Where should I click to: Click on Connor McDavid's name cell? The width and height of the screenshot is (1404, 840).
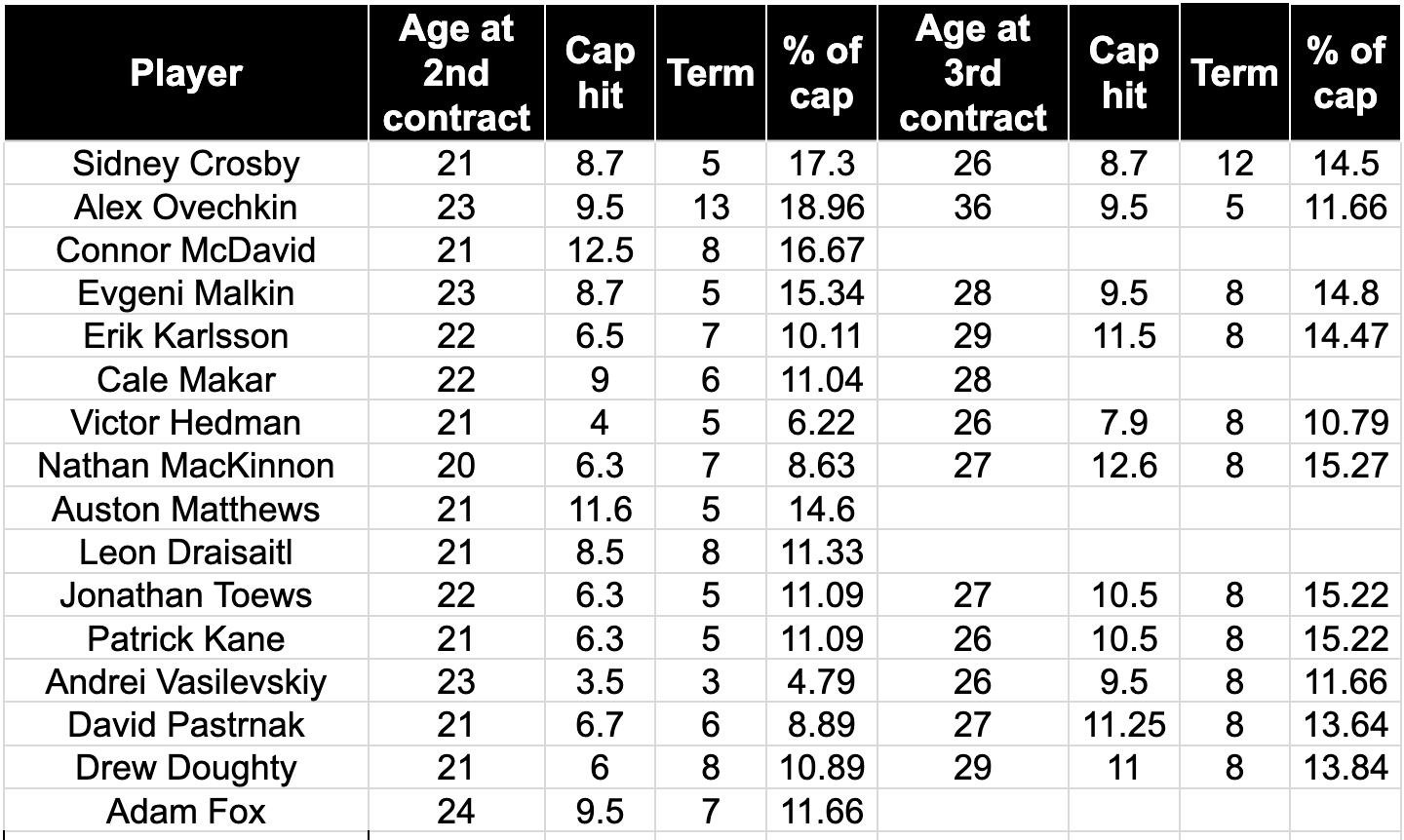pyautogui.click(x=185, y=250)
